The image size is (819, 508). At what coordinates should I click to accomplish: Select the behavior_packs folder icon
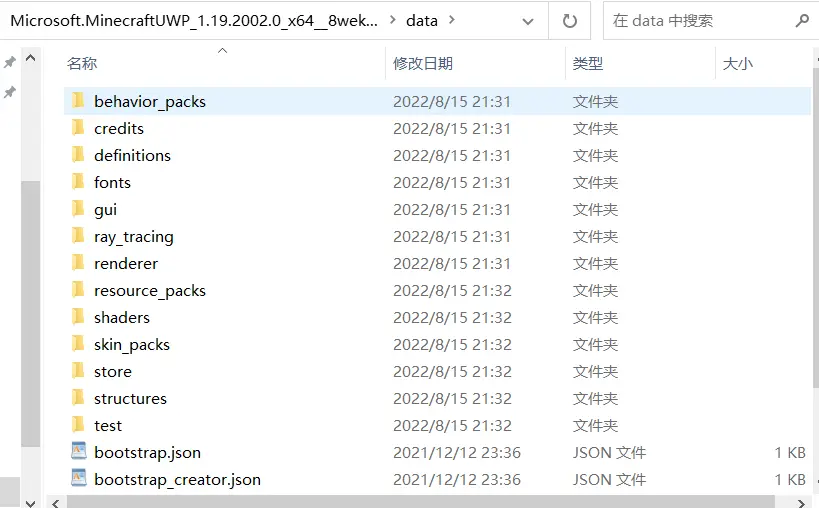pyautogui.click(x=78, y=100)
